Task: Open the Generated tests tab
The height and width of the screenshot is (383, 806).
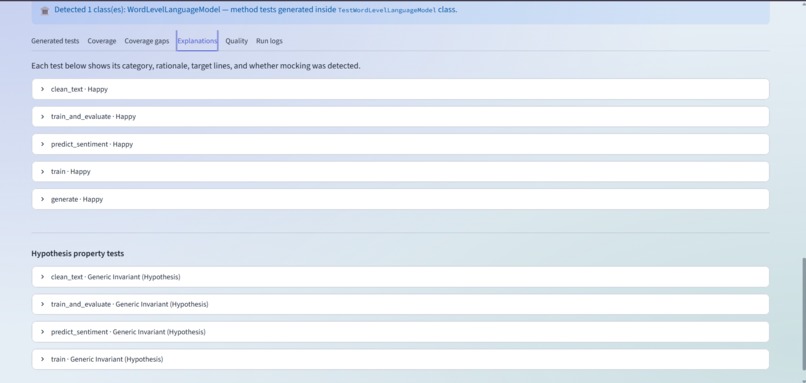Action: (55, 41)
